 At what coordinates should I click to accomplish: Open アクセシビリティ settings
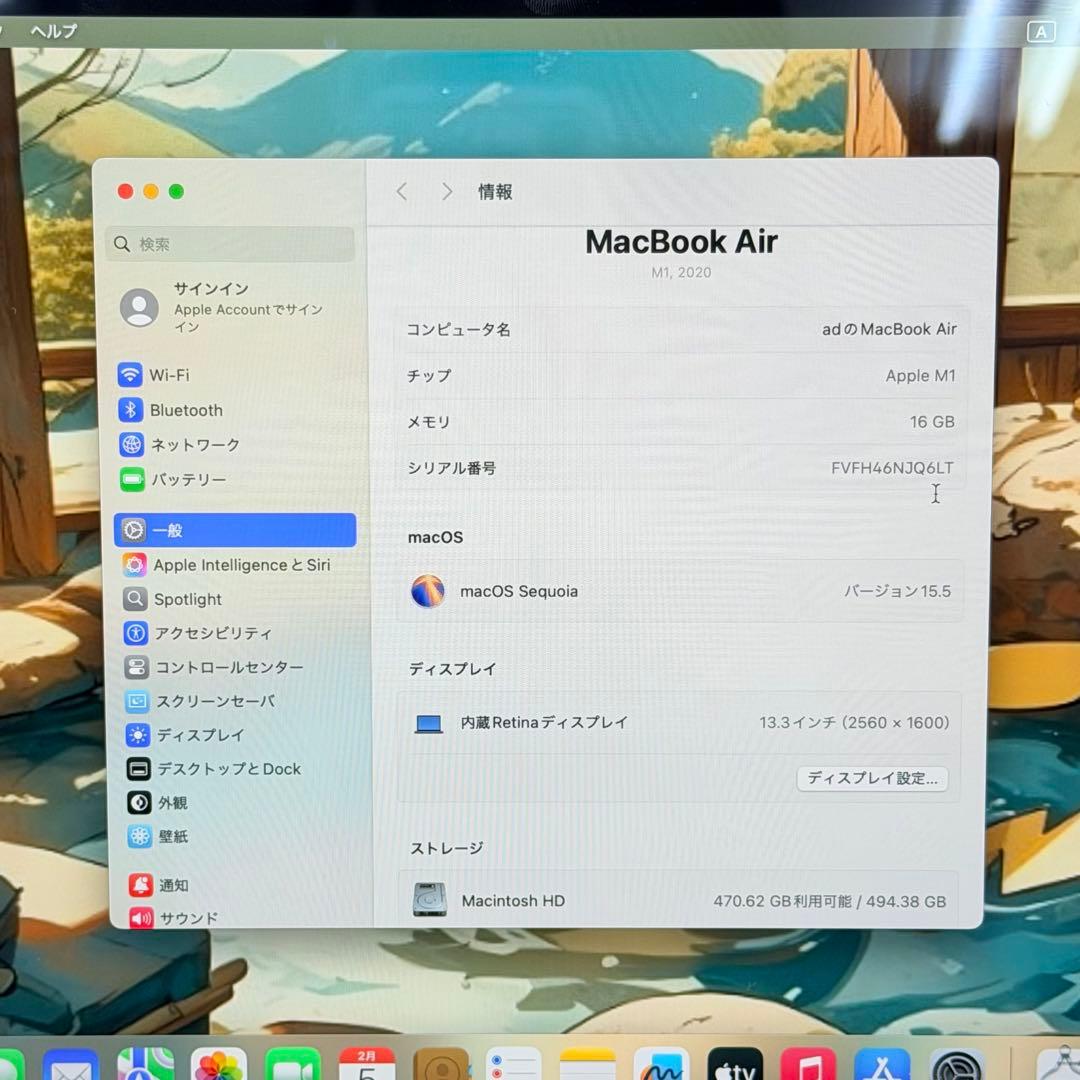(x=215, y=633)
